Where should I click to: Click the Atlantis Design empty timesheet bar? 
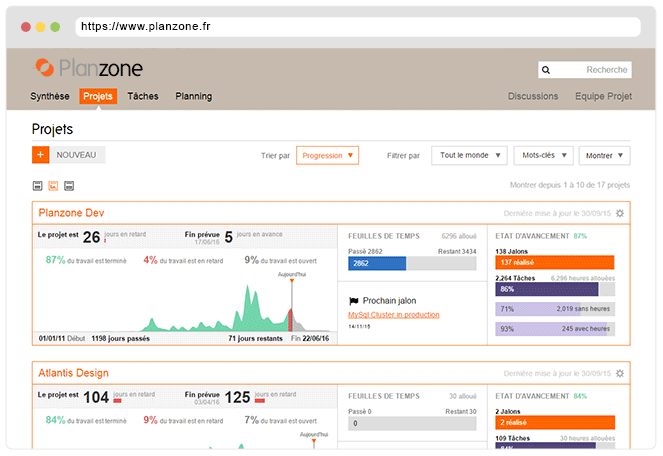pos(412,423)
